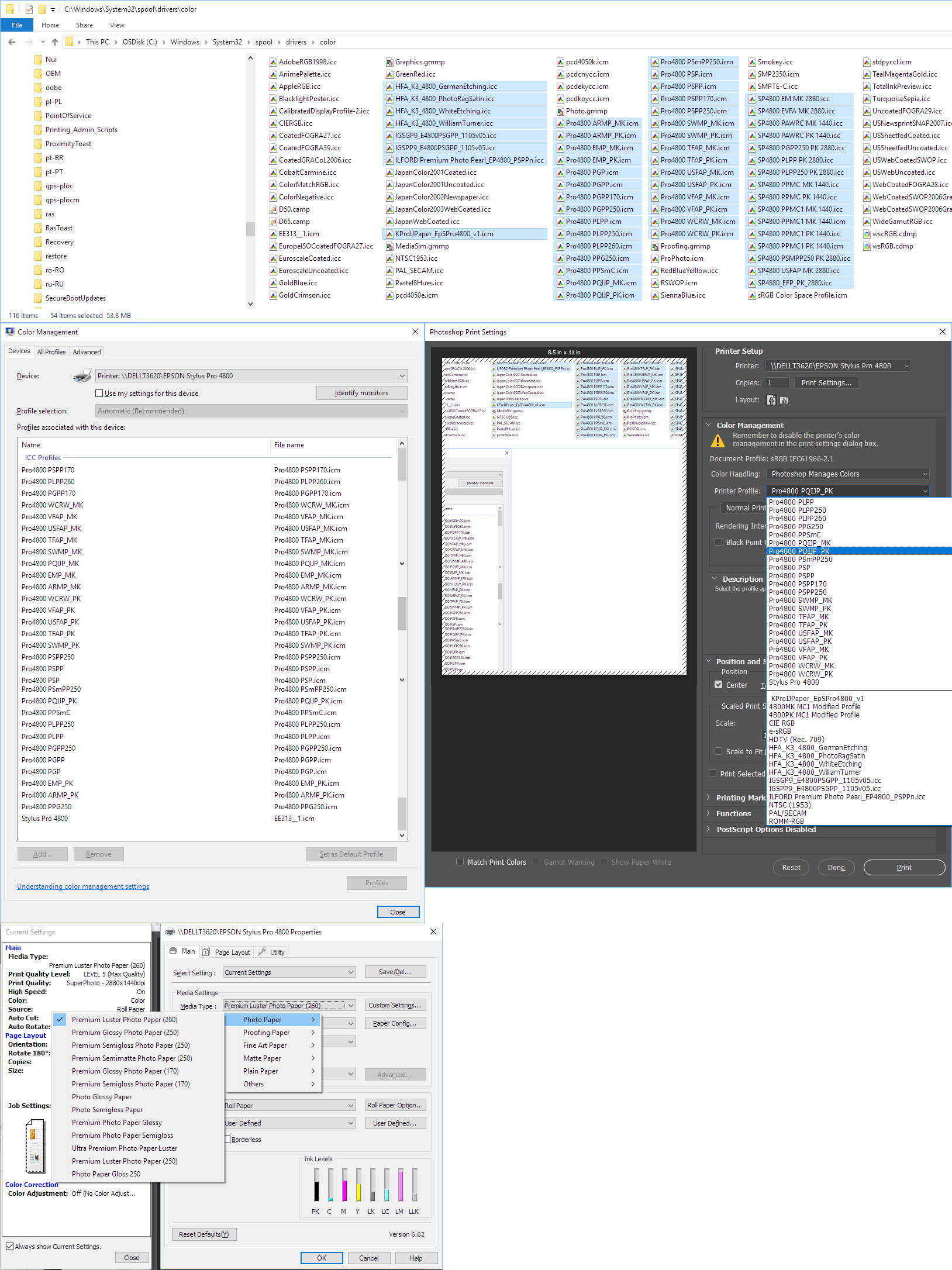
Task: Open the Color Handling dropdown showing Photoshop Manages Colors
Action: tap(847, 474)
